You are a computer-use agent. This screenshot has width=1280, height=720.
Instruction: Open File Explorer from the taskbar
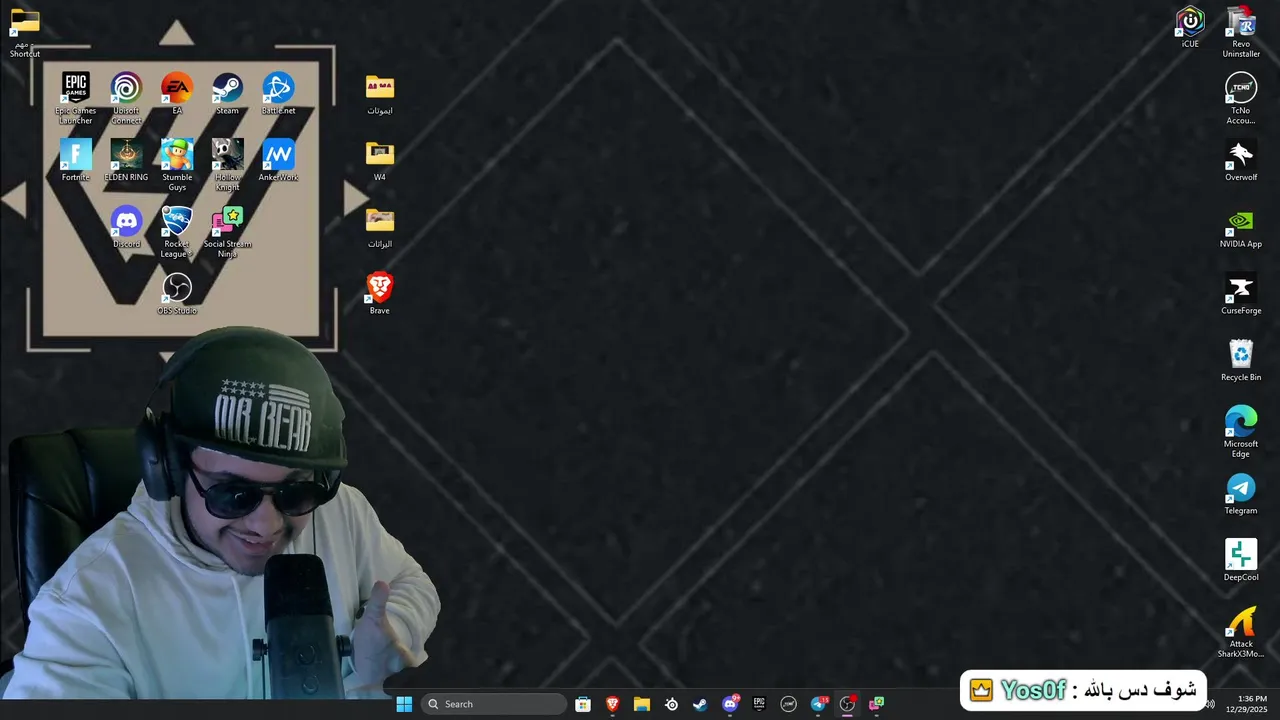pyautogui.click(x=642, y=704)
